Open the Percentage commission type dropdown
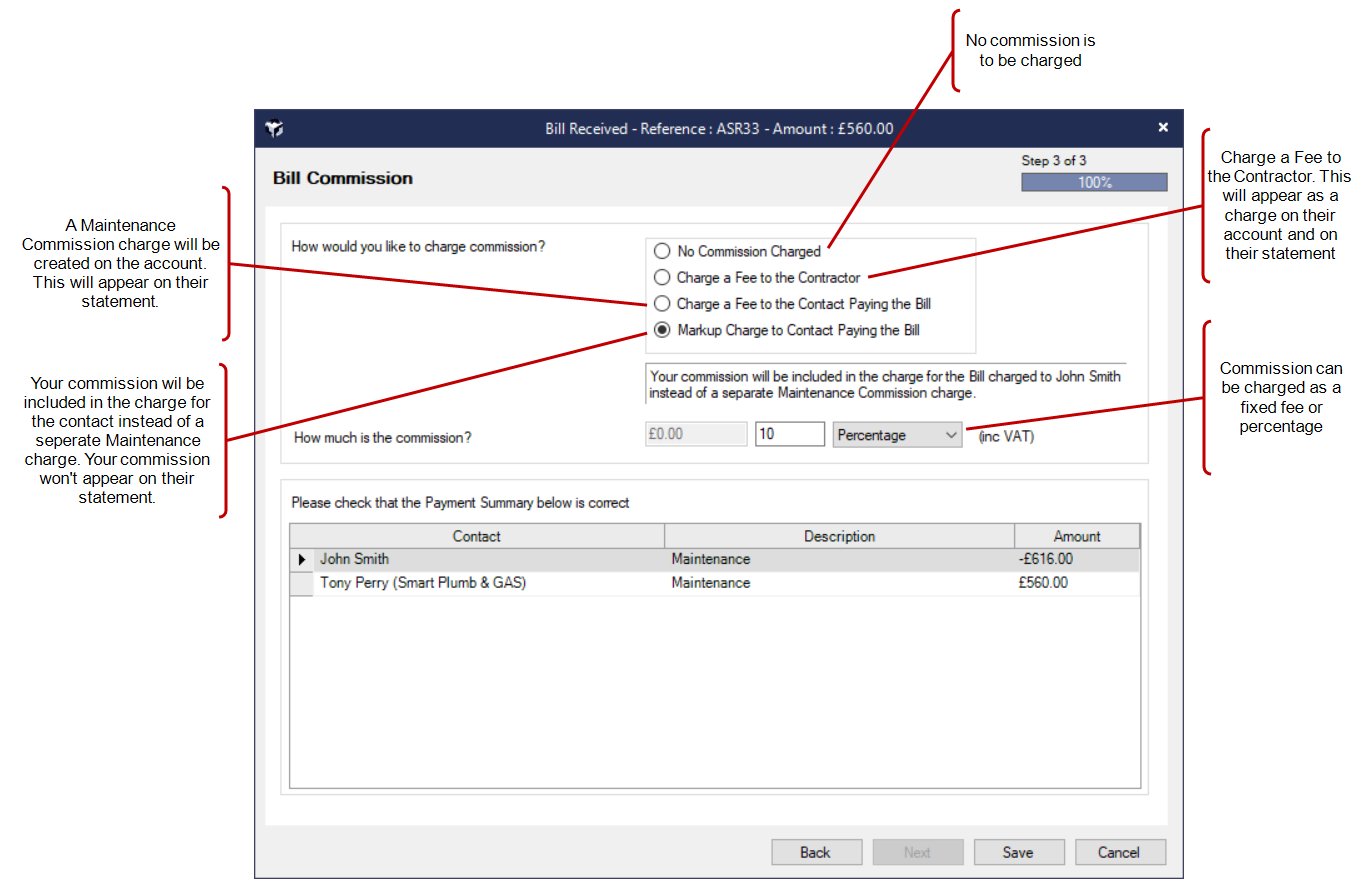The width and height of the screenshot is (1370, 889). pos(897,435)
